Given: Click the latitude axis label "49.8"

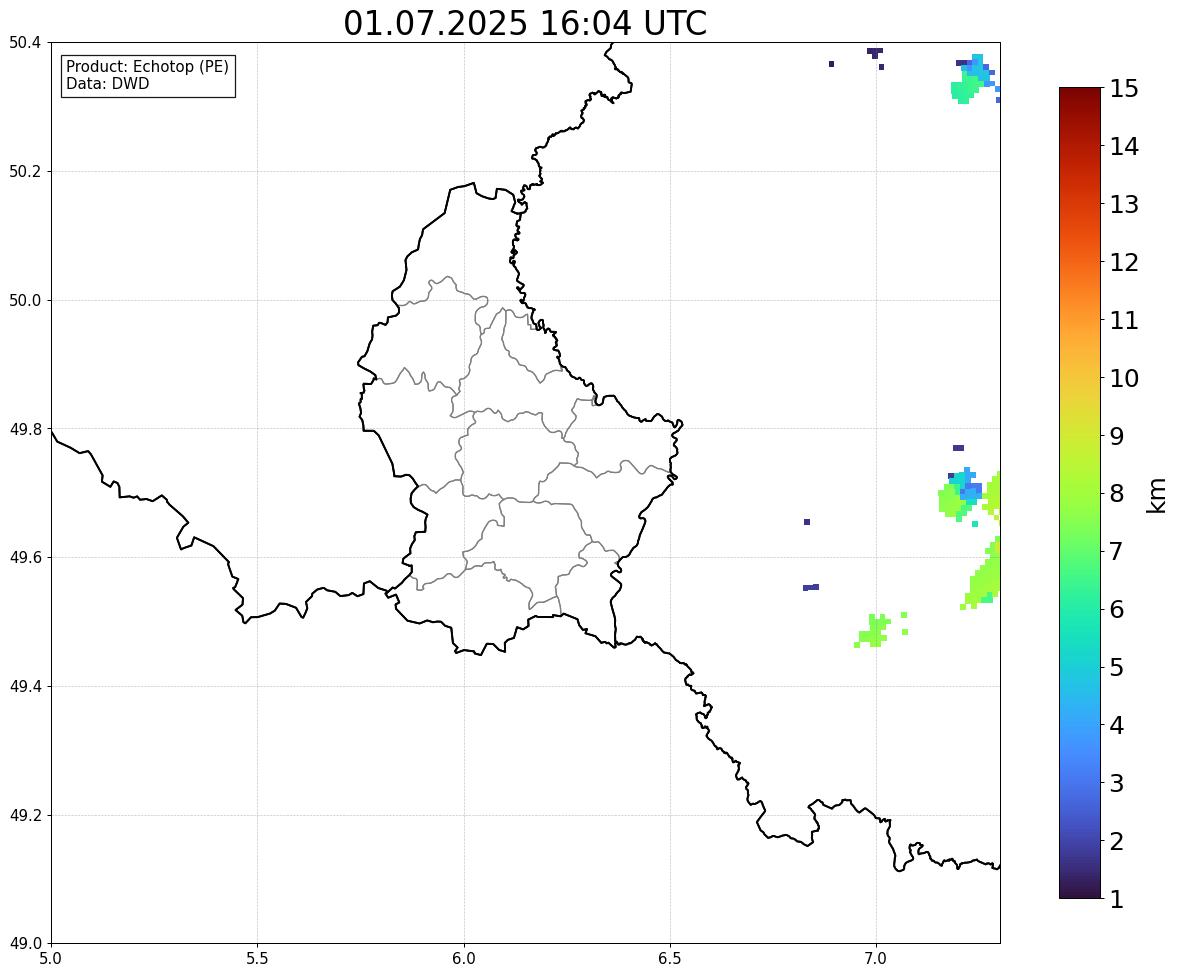Looking at the screenshot, I should (x=24, y=429).
